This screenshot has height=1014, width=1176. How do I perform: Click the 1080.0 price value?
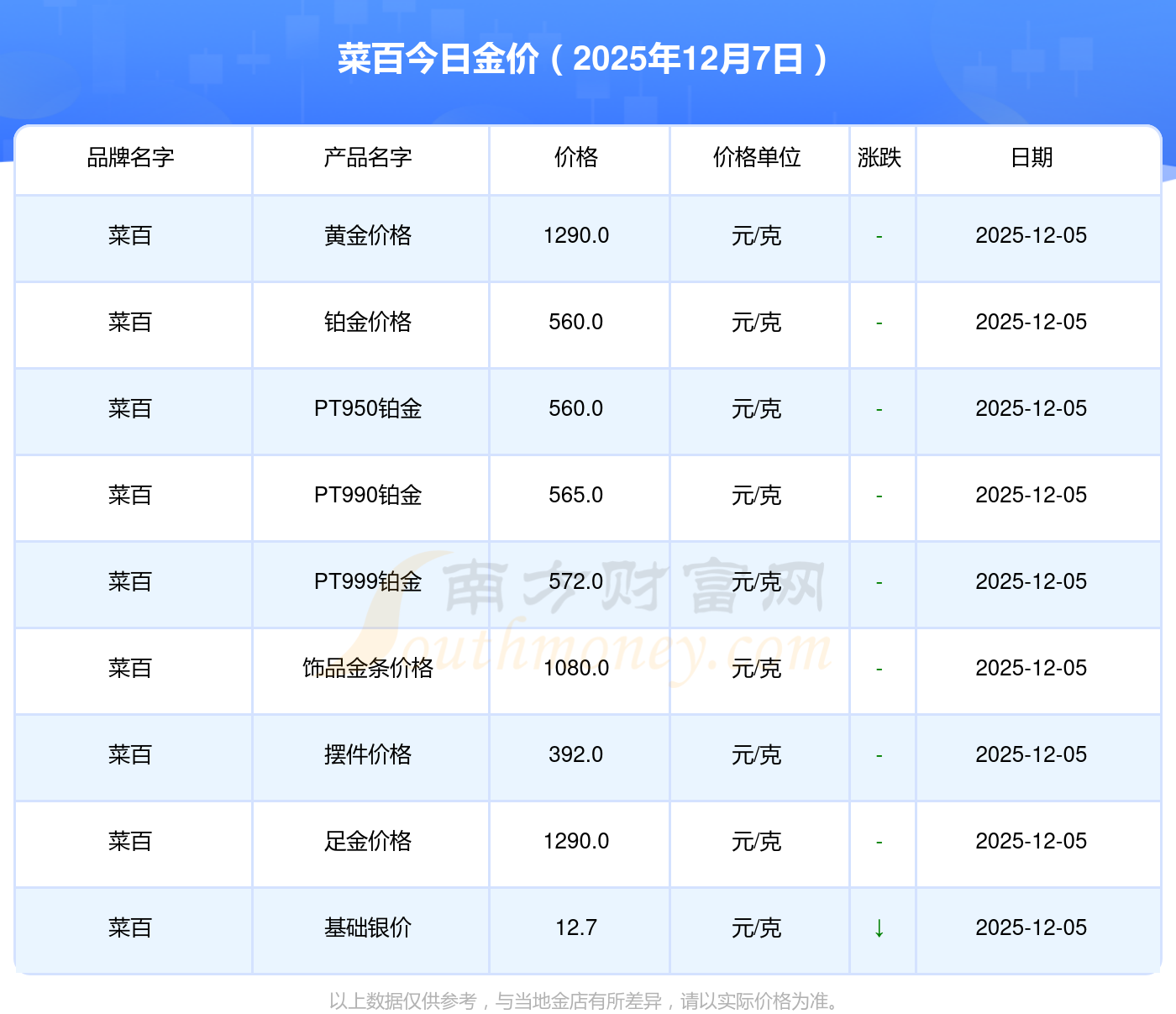pyautogui.click(x=576, y=668)
